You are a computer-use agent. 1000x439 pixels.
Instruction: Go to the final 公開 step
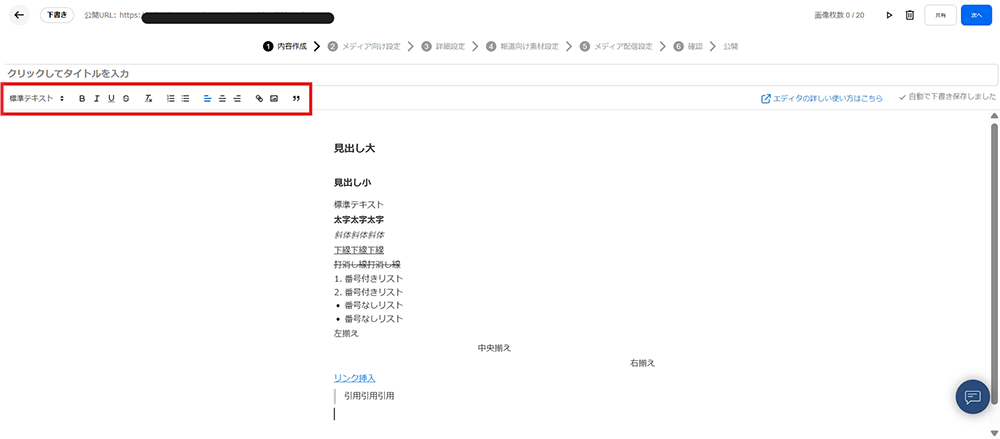(731, 47)
